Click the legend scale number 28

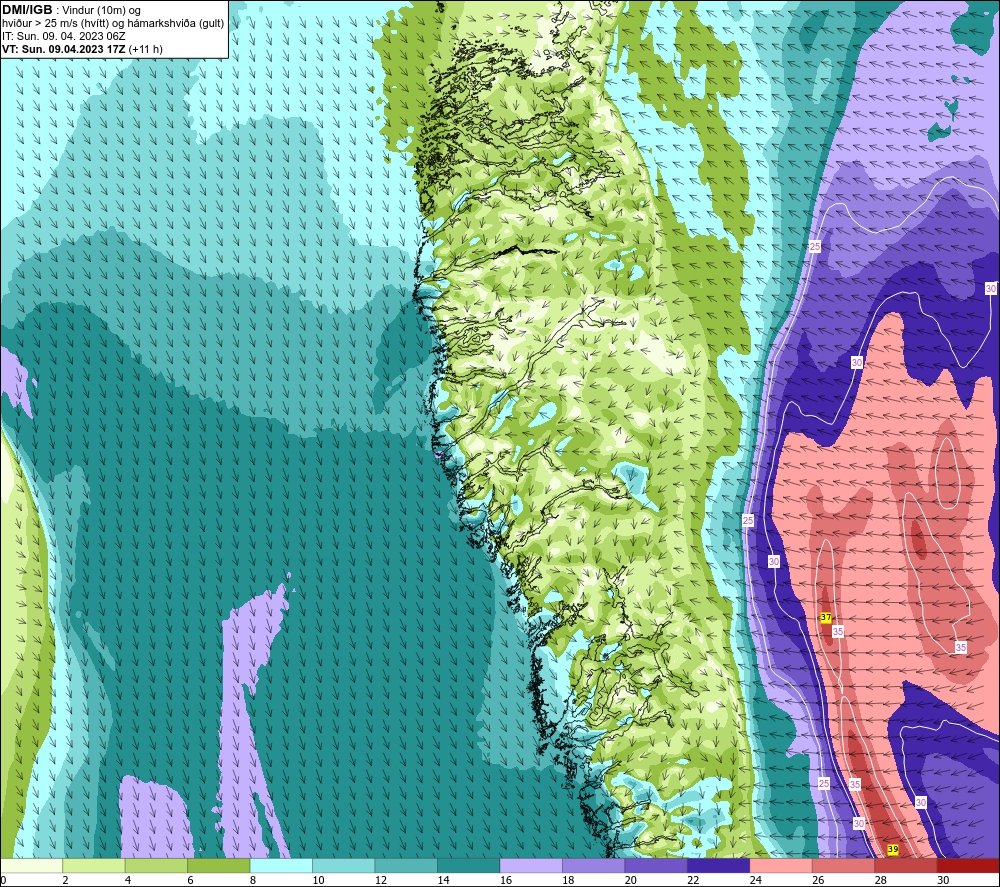point(881,880)
